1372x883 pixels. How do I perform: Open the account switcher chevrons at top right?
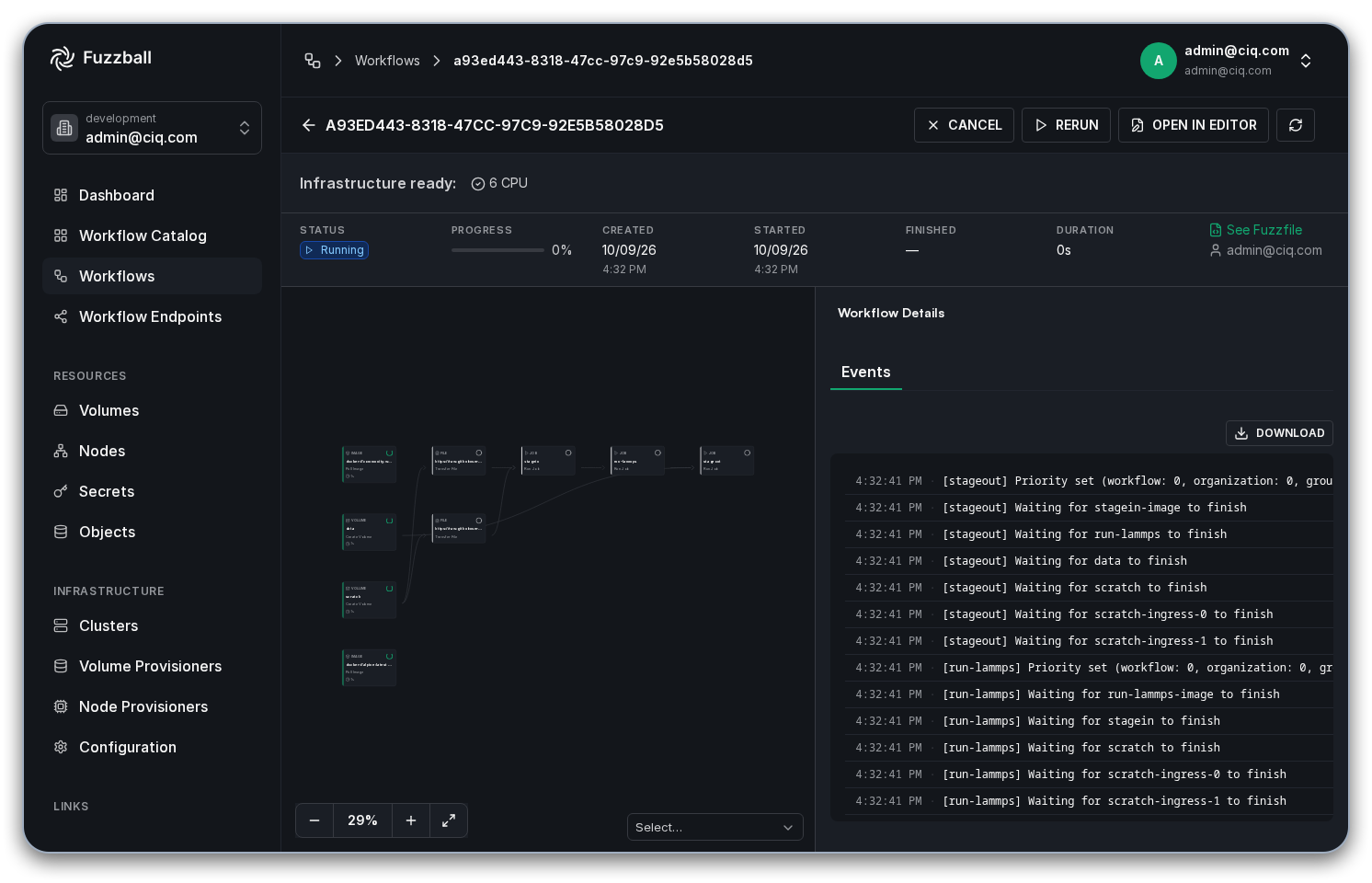tap(1306, 61)
